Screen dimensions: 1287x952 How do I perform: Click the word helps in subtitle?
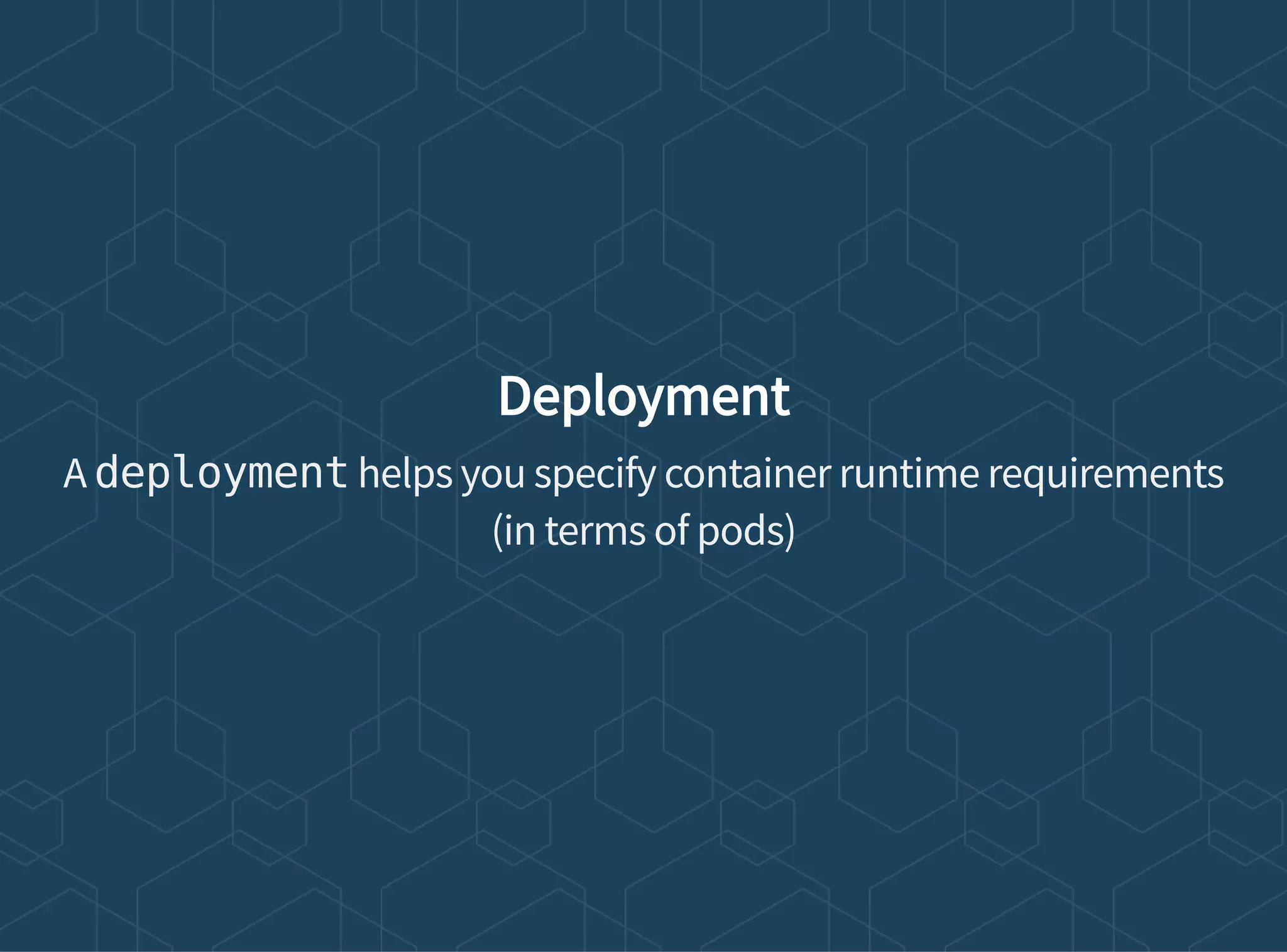(405, 474)
